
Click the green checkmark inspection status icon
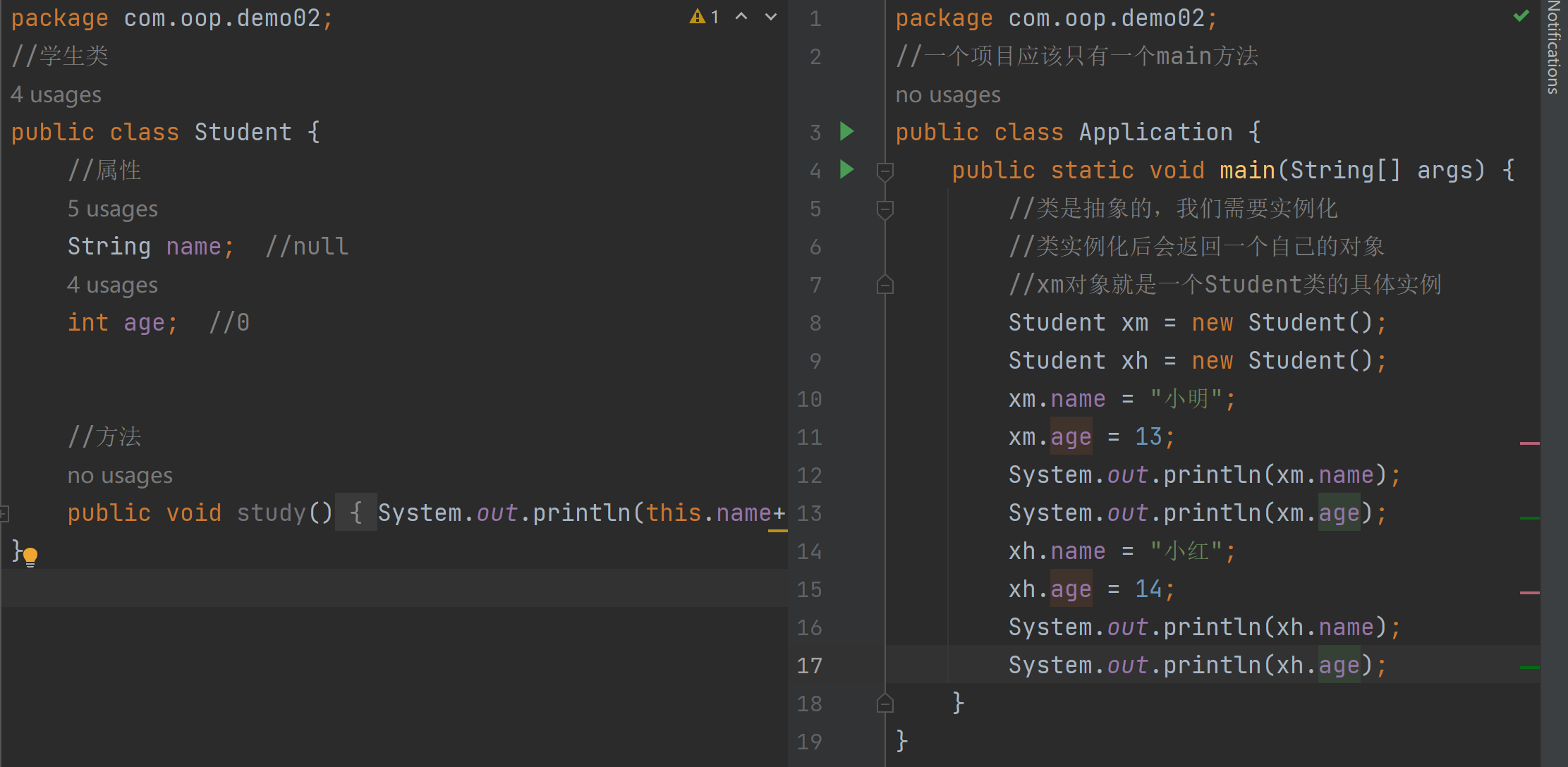pyautogui.click(x=1521, y=16)
